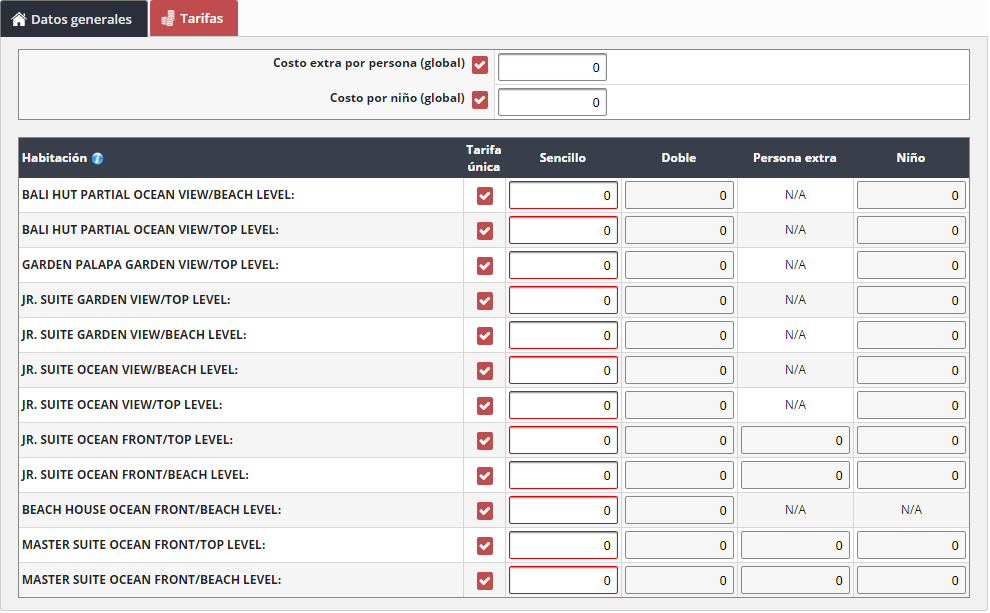Toggle Tarifa única for Master Suite Beach Level
Screen dimensions: 990x613
[485, 581]
